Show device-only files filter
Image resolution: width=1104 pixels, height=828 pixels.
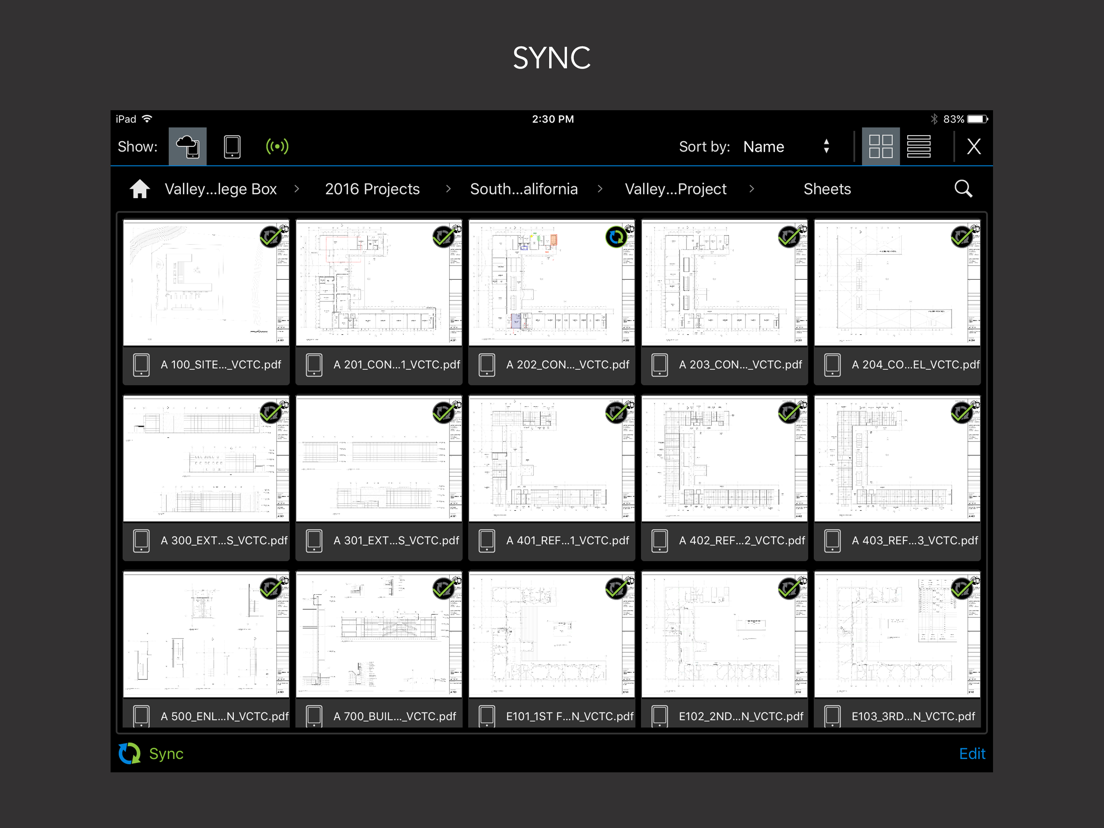[x=232, y=146]
